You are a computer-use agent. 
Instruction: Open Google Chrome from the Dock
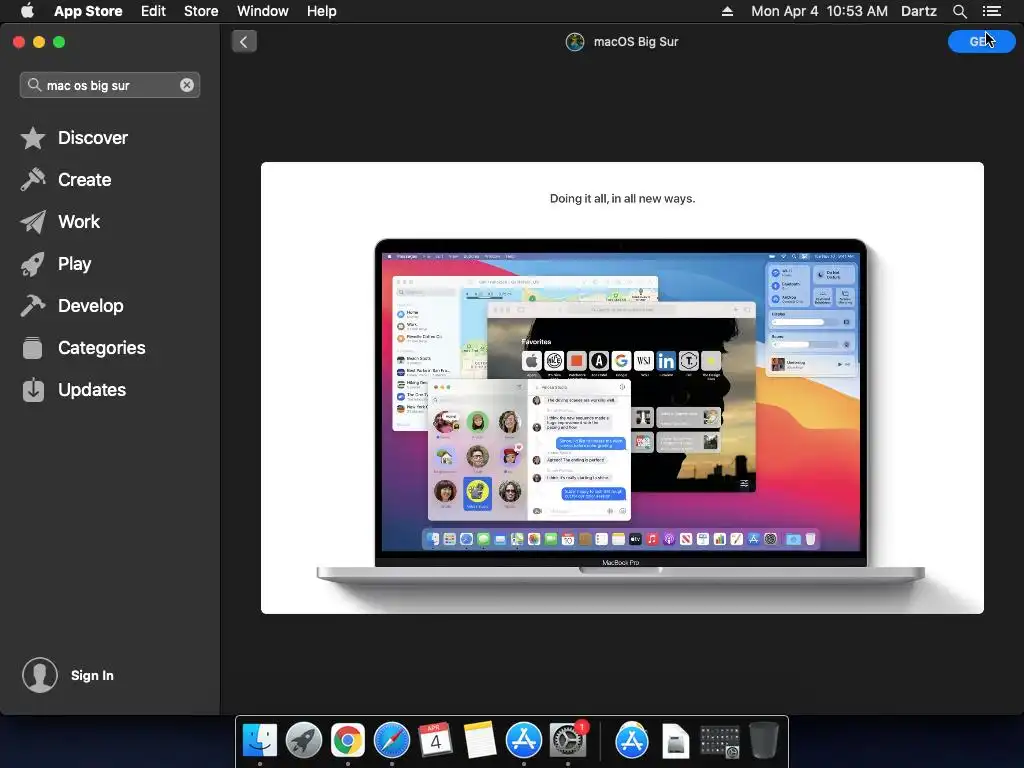(x=347, y=741)
